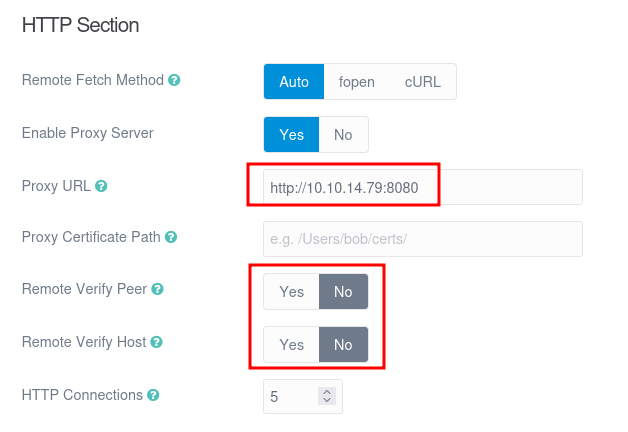The height and width of the screenshot is (432, 628).
Task: Switch remote fetch method to fopen
Action: tap(356, 82)
